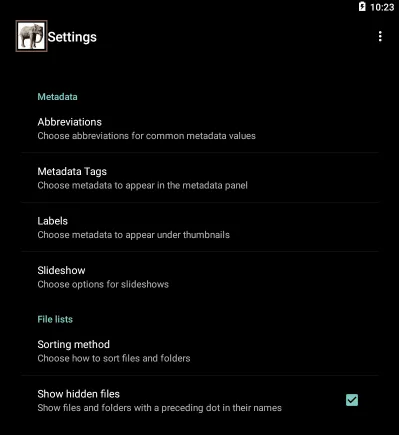Tap the elephant app icon

click(x=31, y=36)
